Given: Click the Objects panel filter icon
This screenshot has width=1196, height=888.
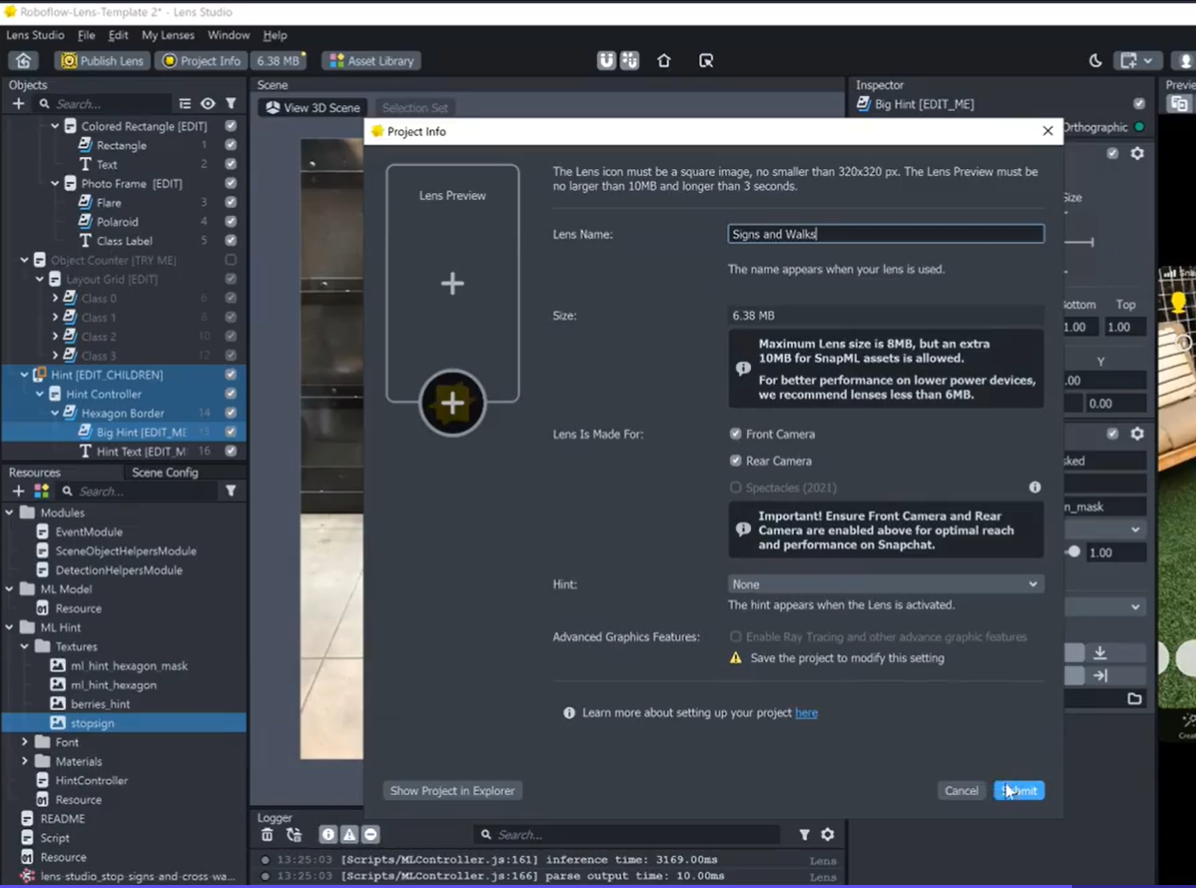Looking at the screenshot, I should pyautogui.click(x=230, y=104).
